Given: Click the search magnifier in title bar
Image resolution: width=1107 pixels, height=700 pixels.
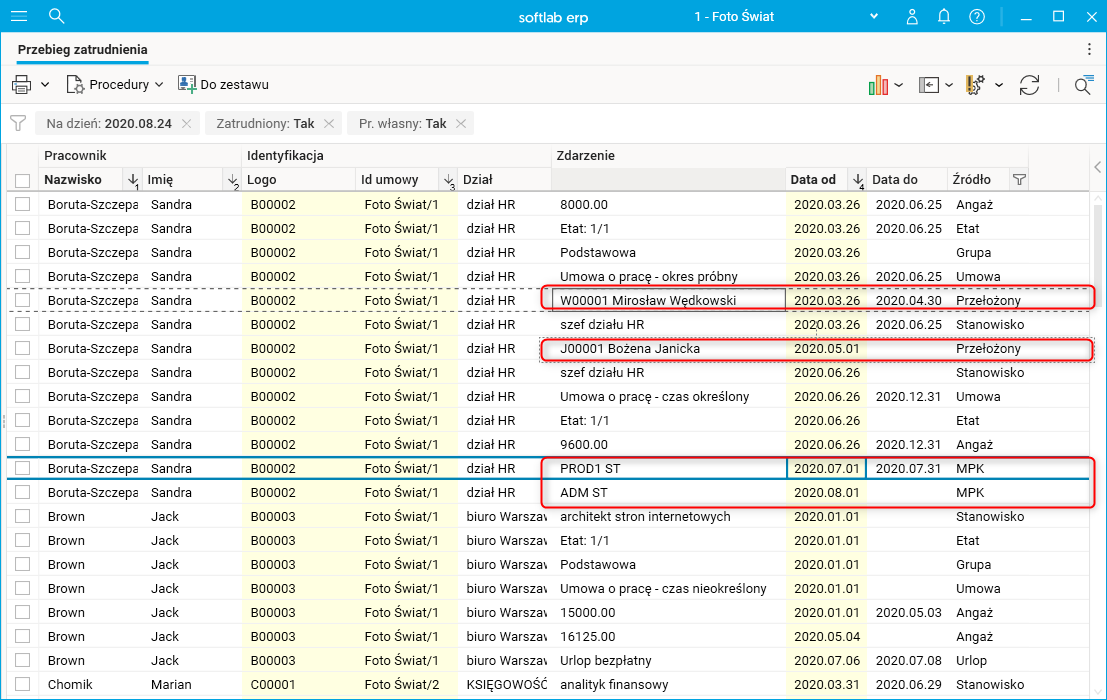Looking at the screenshot, I should pos(57,16).
